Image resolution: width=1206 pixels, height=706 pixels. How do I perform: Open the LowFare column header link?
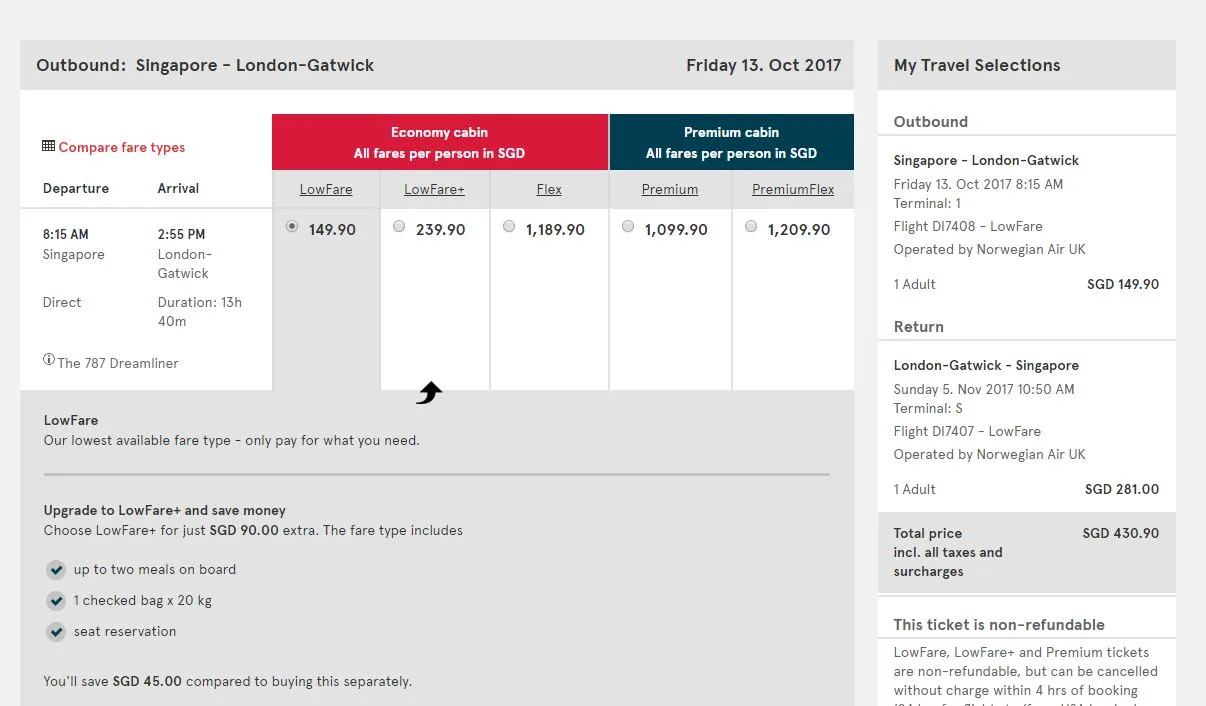[326, 189]
